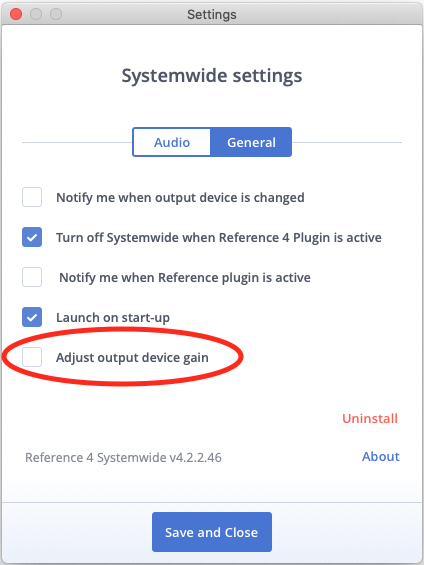Close the Settings window with the red button

[x=16, y=14]
